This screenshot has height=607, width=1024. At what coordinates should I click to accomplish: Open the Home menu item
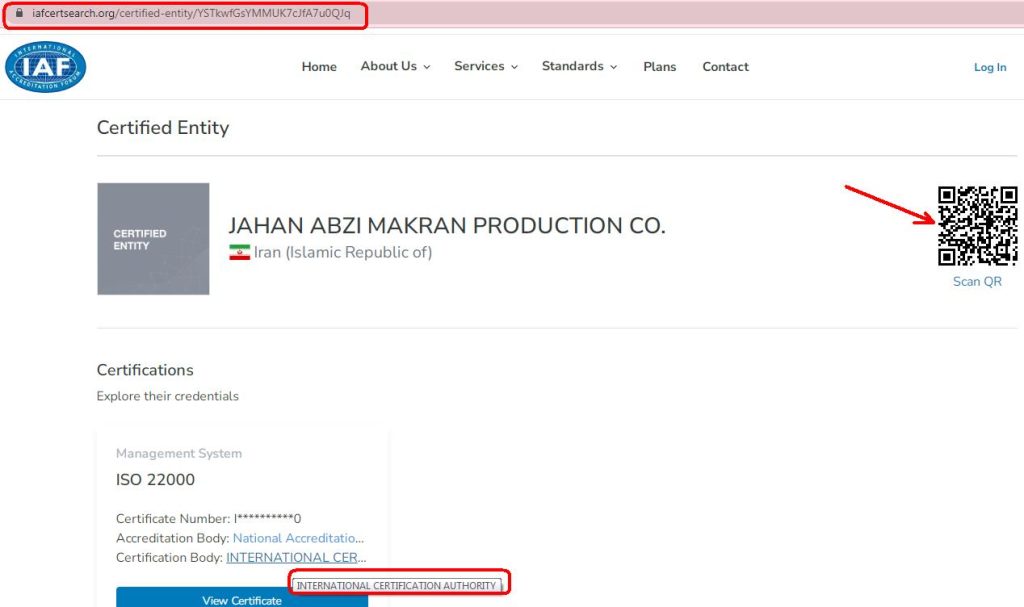click(319, 67)
